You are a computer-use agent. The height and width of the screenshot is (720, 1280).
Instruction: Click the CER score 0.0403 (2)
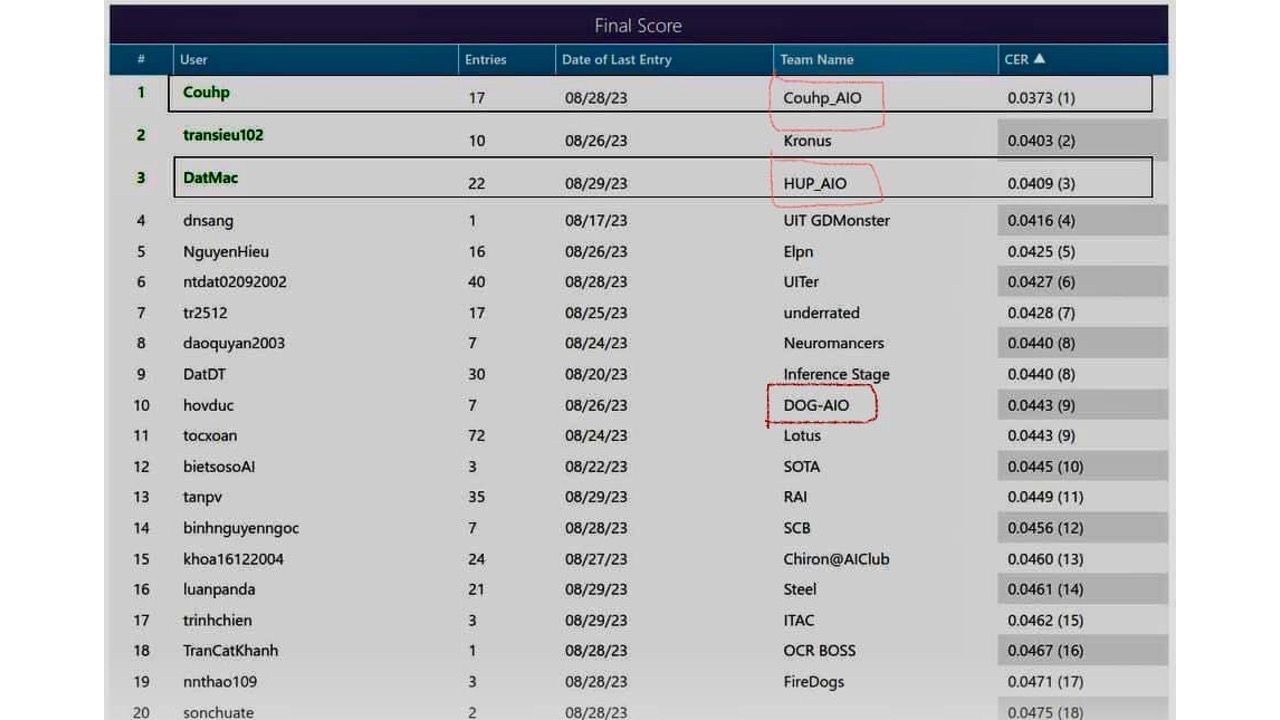click(1041, 141)
